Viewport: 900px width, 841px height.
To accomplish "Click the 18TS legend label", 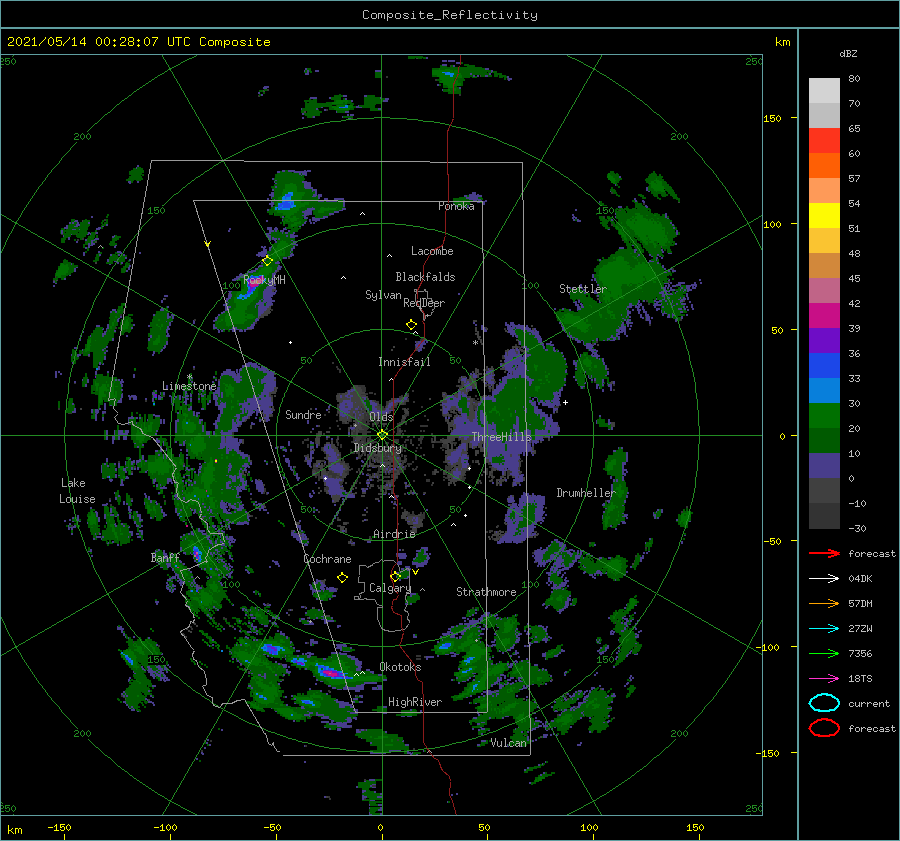I will pos(860,679).
